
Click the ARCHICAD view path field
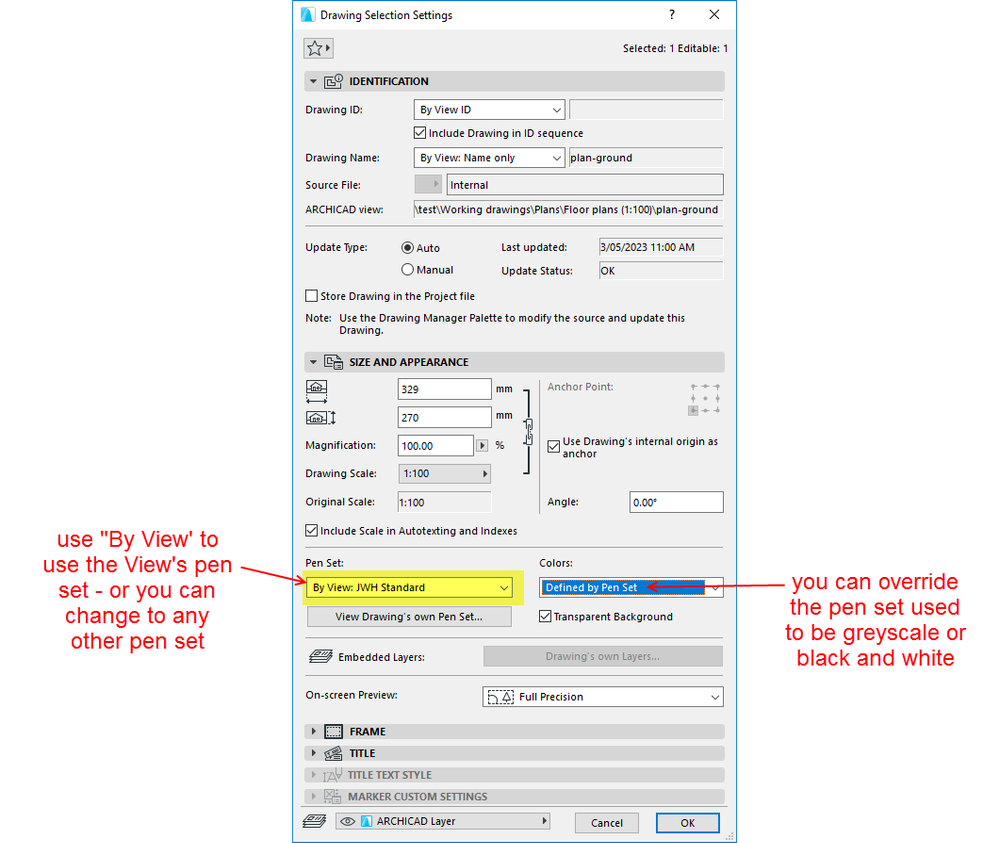(x=568, y=210)
